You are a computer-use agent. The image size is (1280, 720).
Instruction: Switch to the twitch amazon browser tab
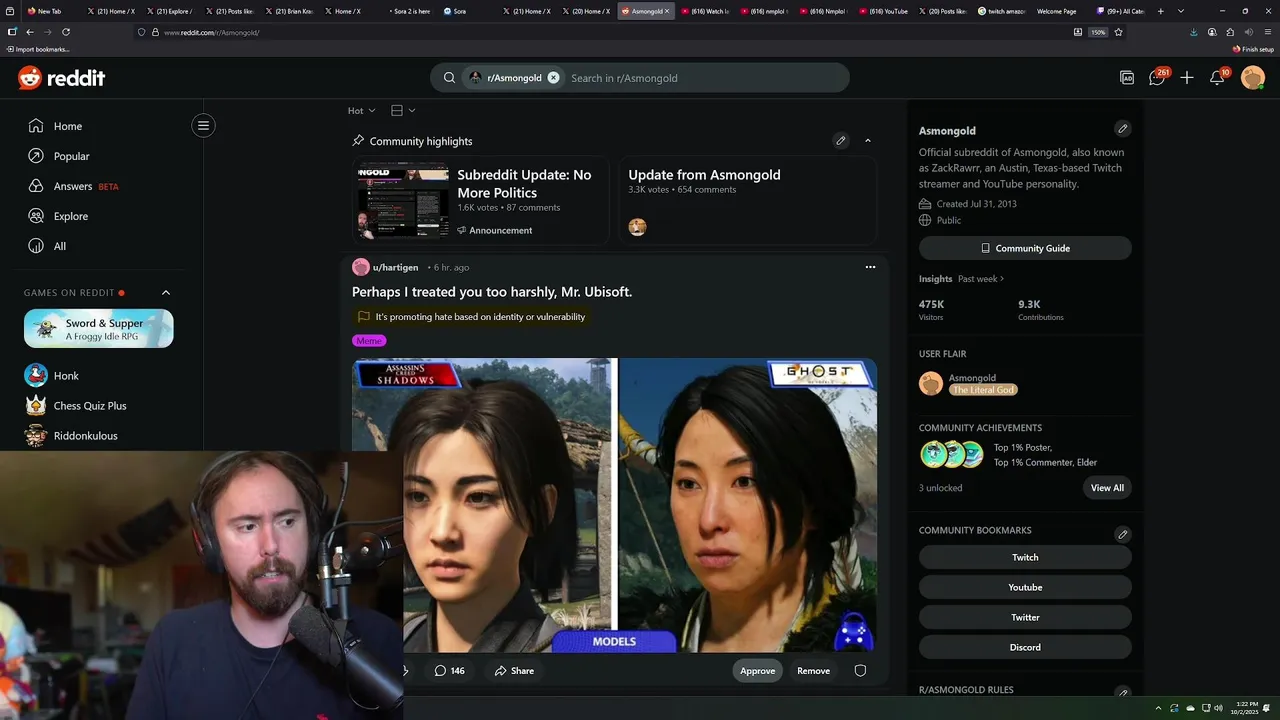[1002, 11]
